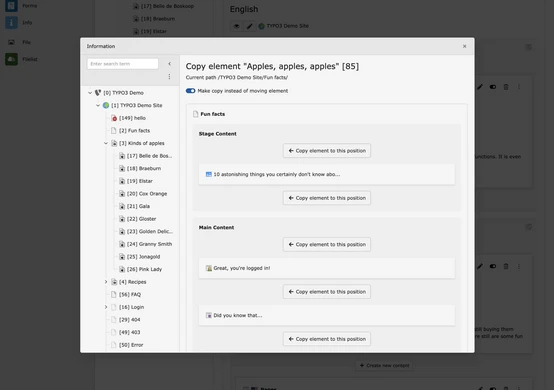
Task: Click the [19] Elstar page icon in background tree
Action: click(x=136, y=31)
